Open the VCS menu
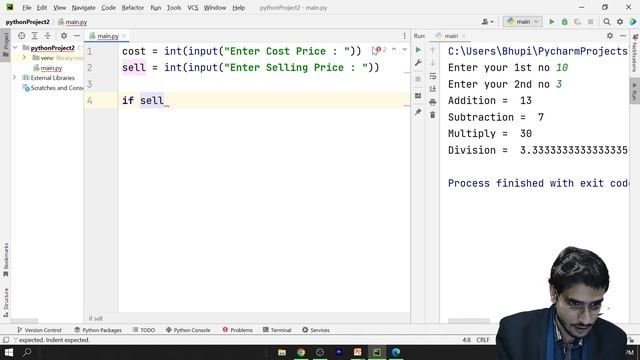 tap(192, 8)
